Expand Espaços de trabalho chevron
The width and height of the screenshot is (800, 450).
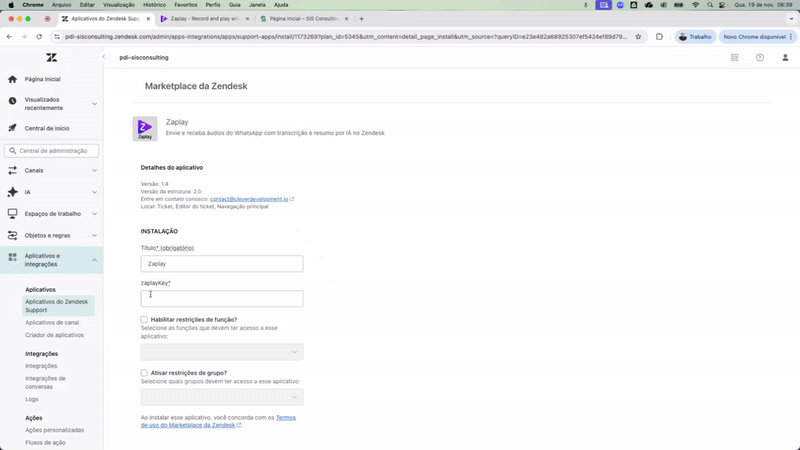click(x=94, y=214)
